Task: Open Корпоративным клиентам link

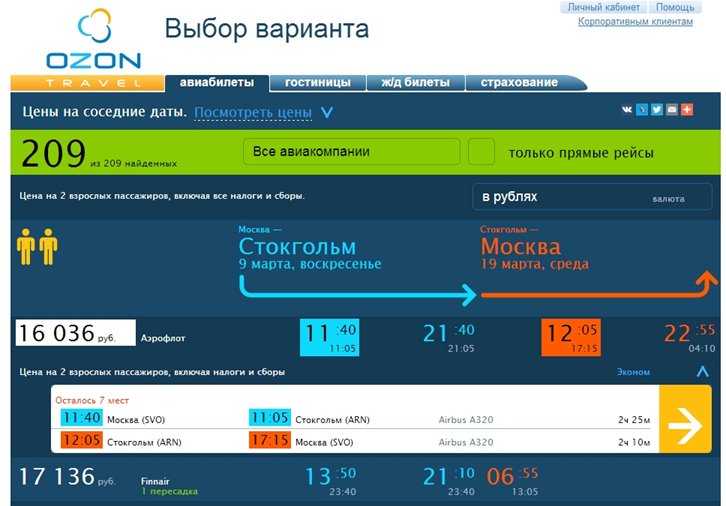Action: pyautogui.click(x=635, y=21)
